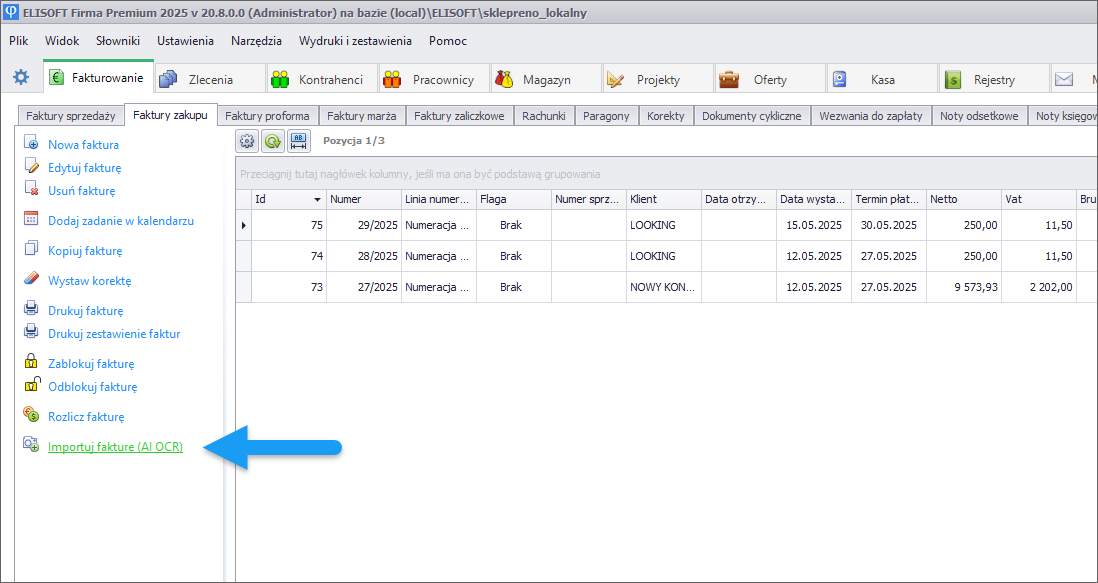Screen dimensions: 1098x583
Task: Click the Nowa faktura link
Action: [x=83, y=145]
